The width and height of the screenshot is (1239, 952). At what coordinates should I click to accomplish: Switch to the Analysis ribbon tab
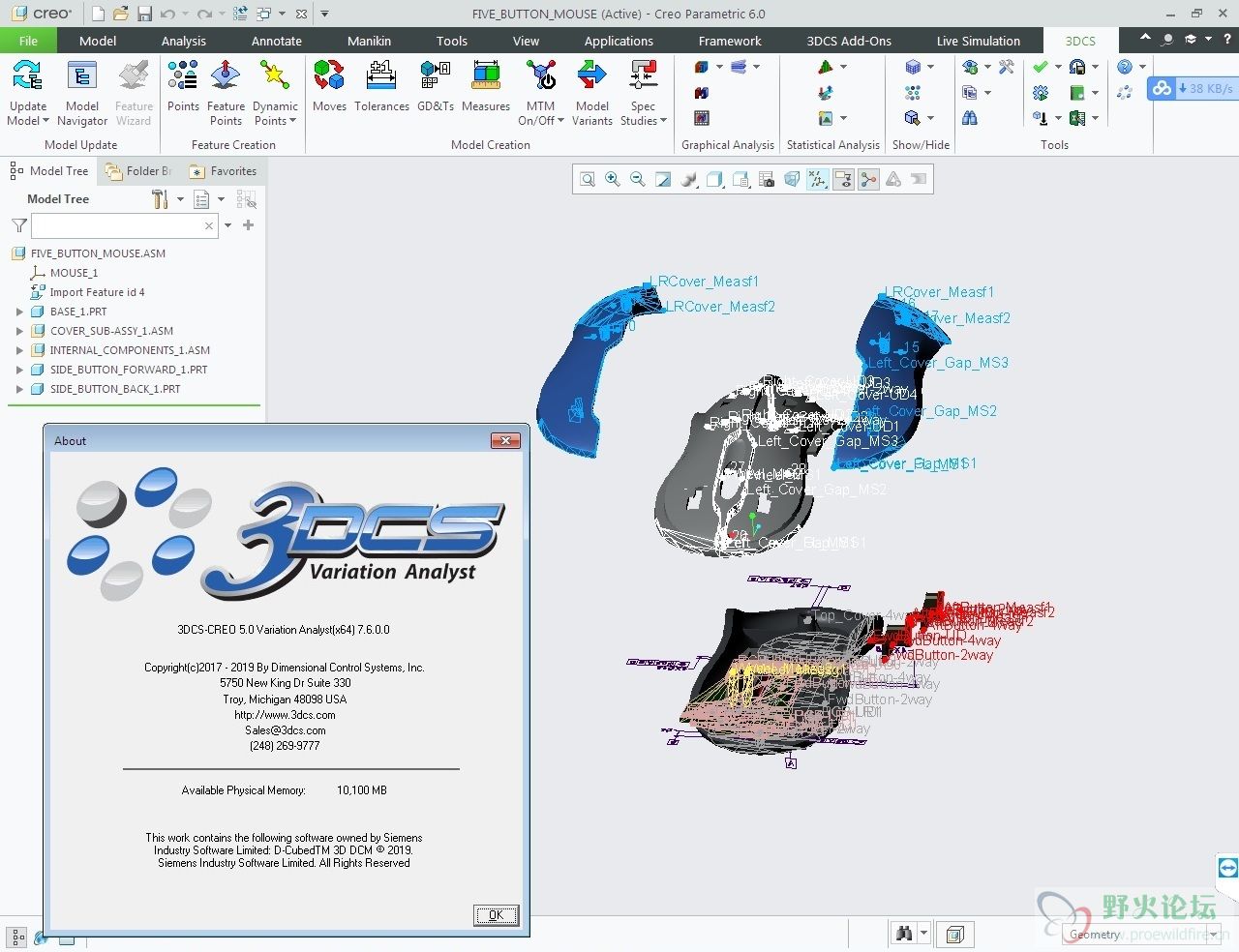pos(184,41)
